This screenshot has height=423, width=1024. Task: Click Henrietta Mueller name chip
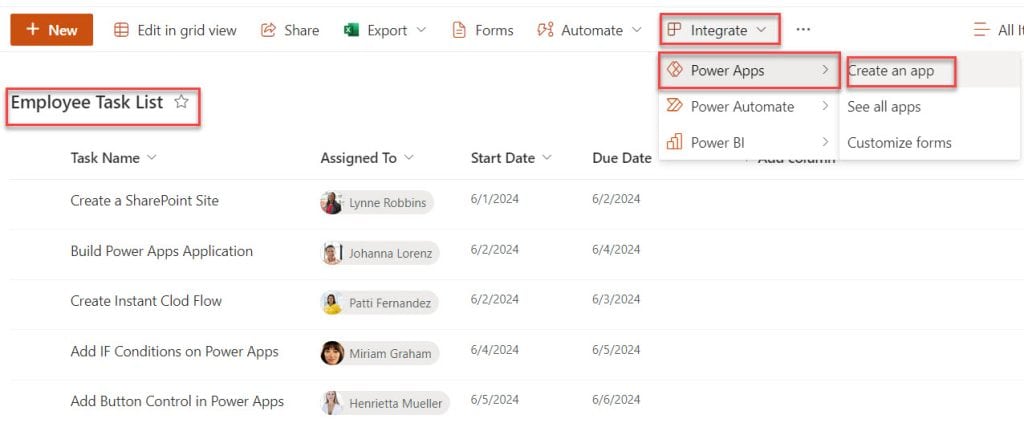[x=385, y=403]
